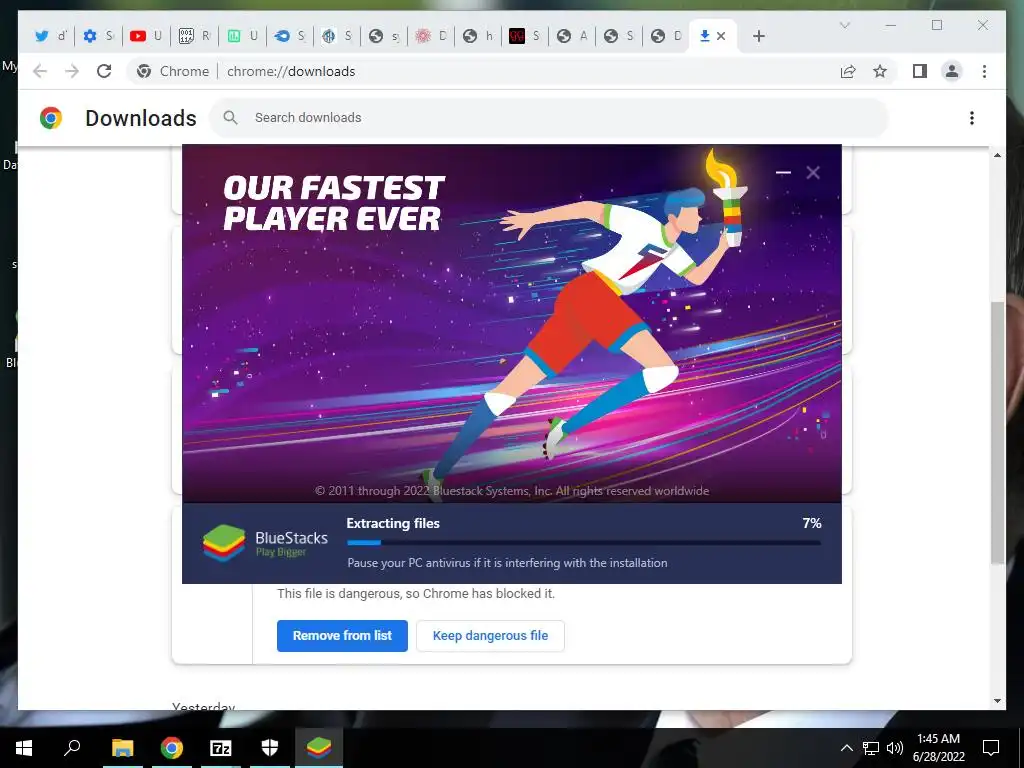Switch to the blue gear Settings tab
Screen dimensions: 1024x768
click(x=98, y=36)
